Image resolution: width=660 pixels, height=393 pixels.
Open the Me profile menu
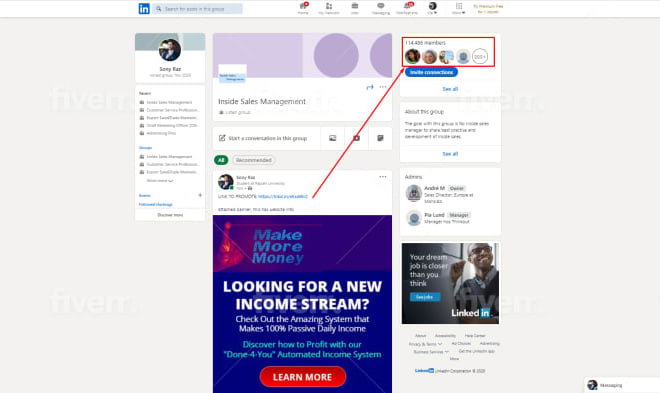(432, 8)
